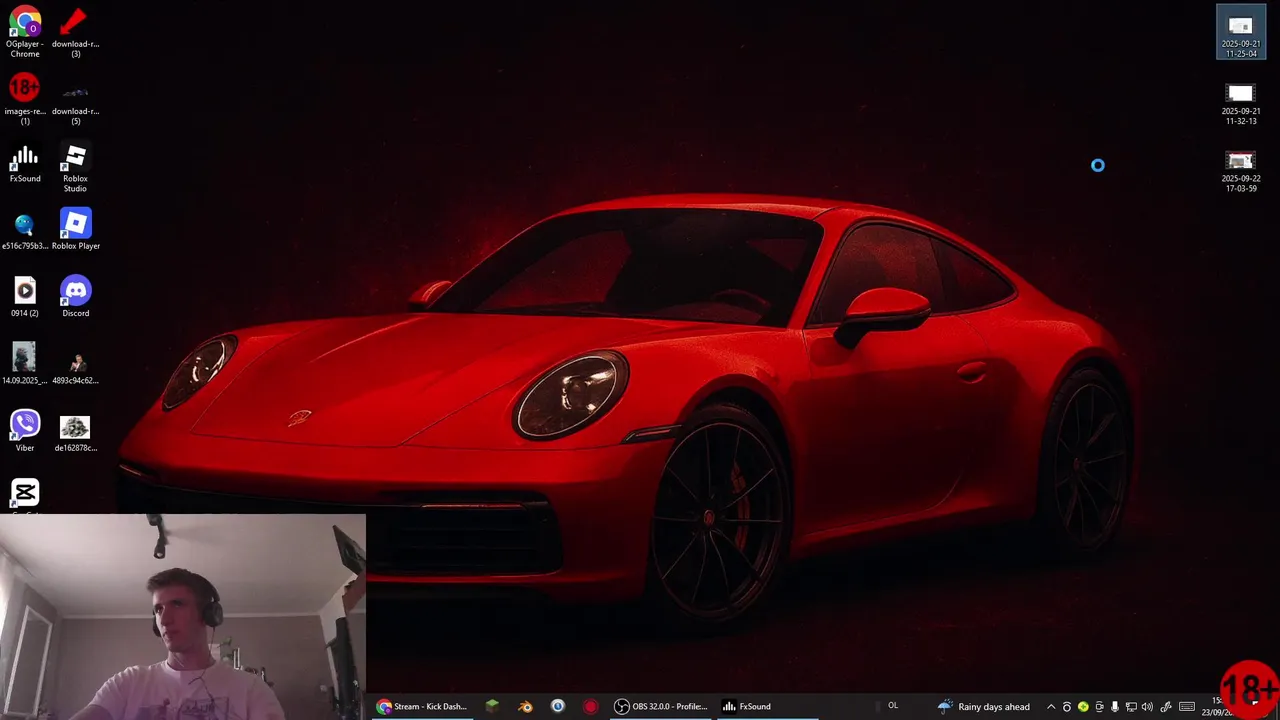Image resolution: width=1280 pixels, height=720 pixels.
Task: Open the red record taskbar app
Action: coord(590,706)
